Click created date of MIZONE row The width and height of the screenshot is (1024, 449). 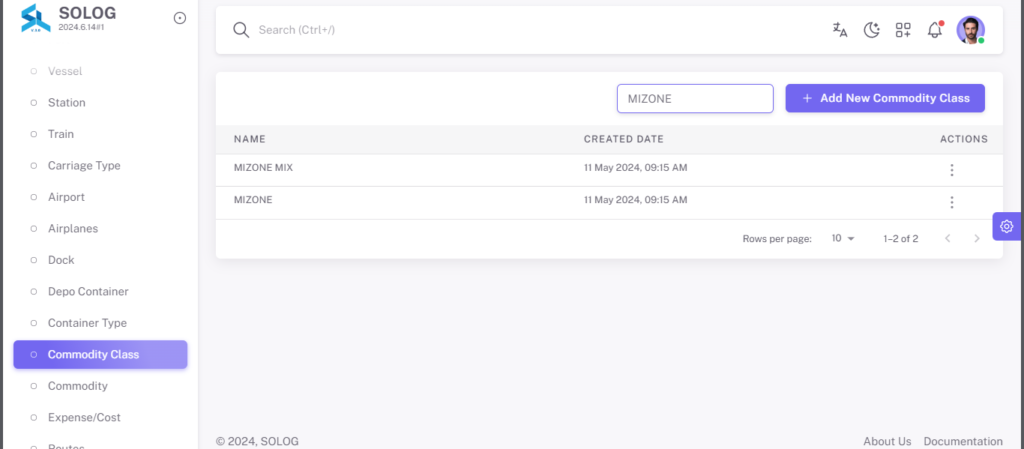coord(635,200)
